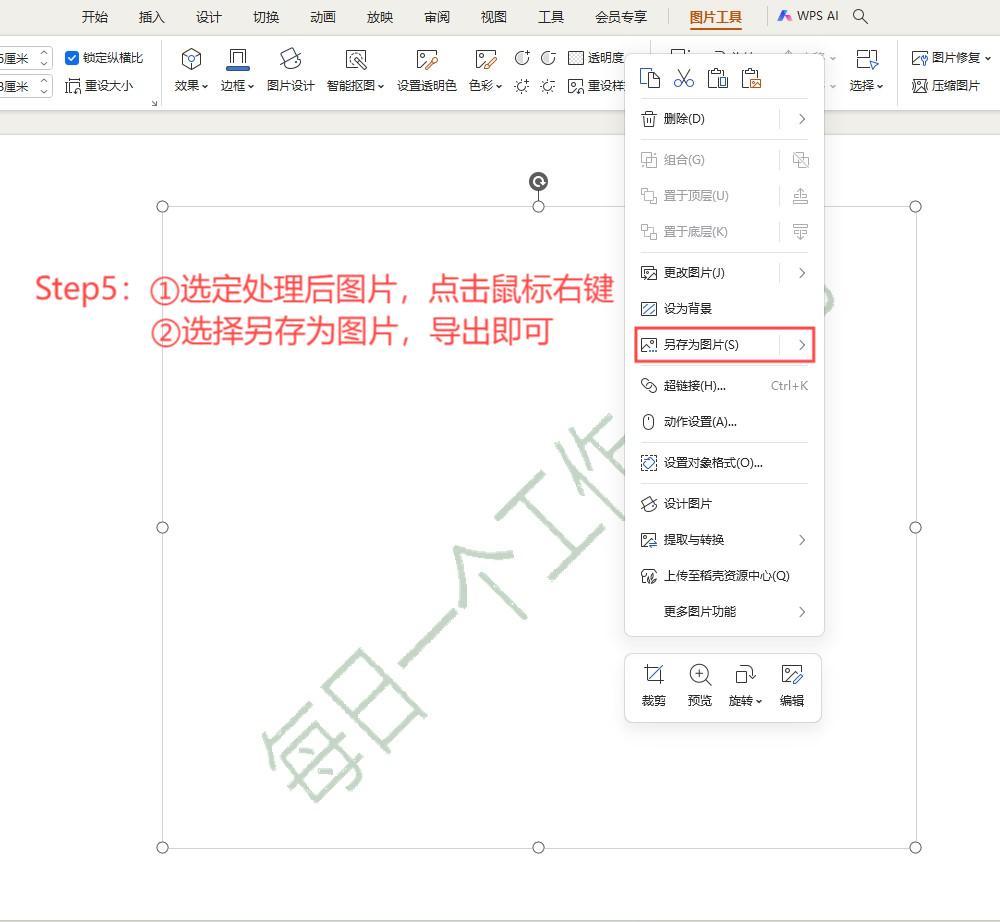Select the 智能抠图 smart cutout tool
The height and width of the screenshot is (922, 1000).
click(x=355, y=71)
